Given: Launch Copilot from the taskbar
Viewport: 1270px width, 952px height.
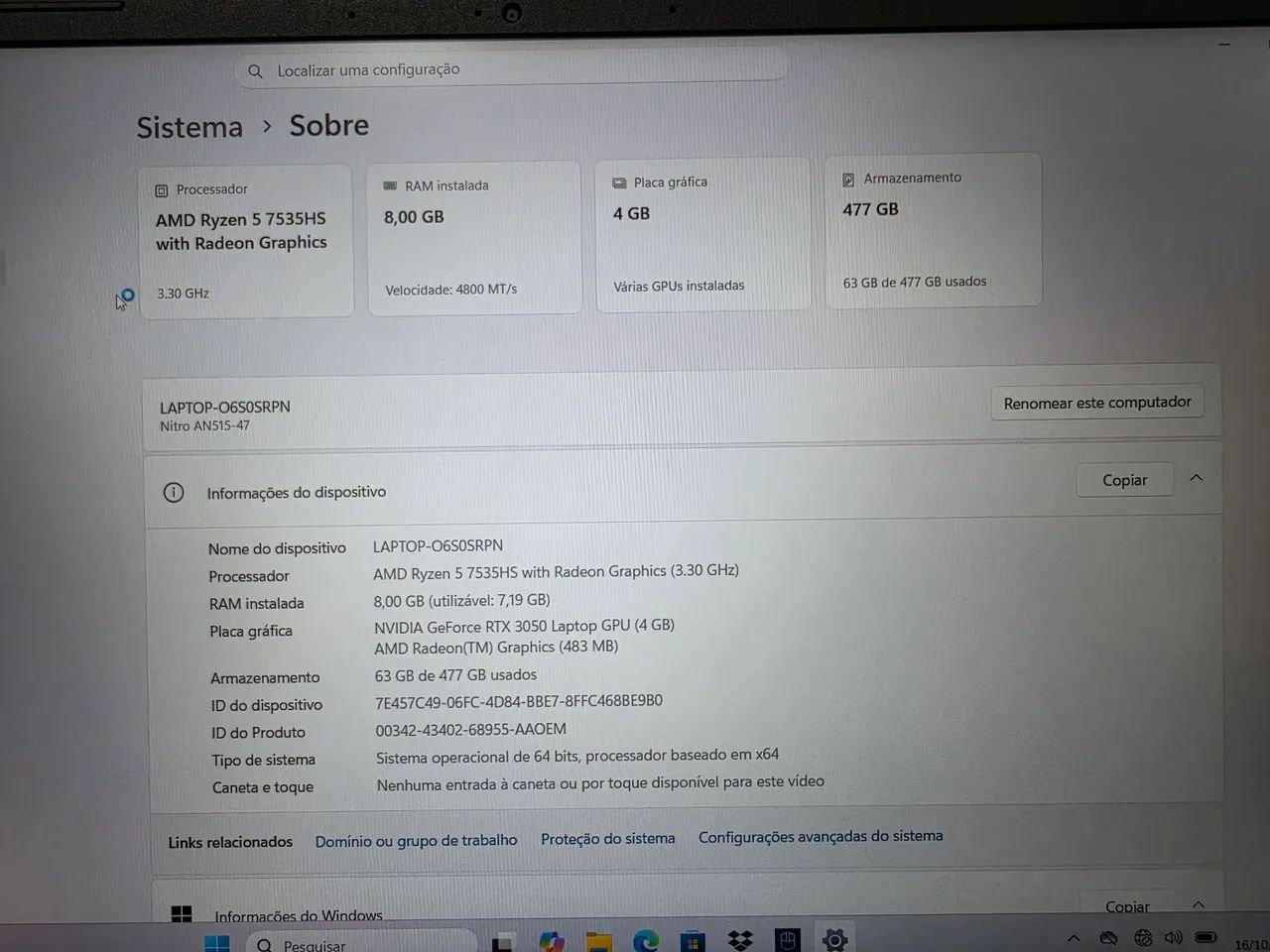Looking at the screenshot, I should 552,941.
